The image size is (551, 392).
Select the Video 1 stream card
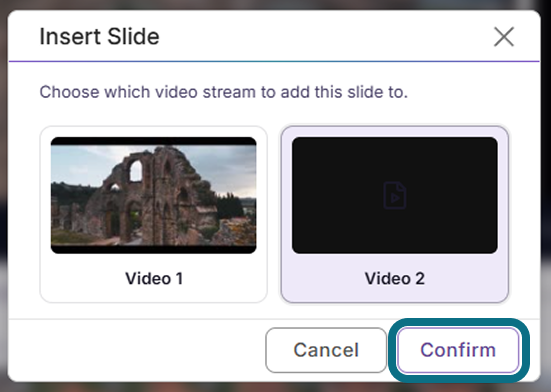(154, 214)
